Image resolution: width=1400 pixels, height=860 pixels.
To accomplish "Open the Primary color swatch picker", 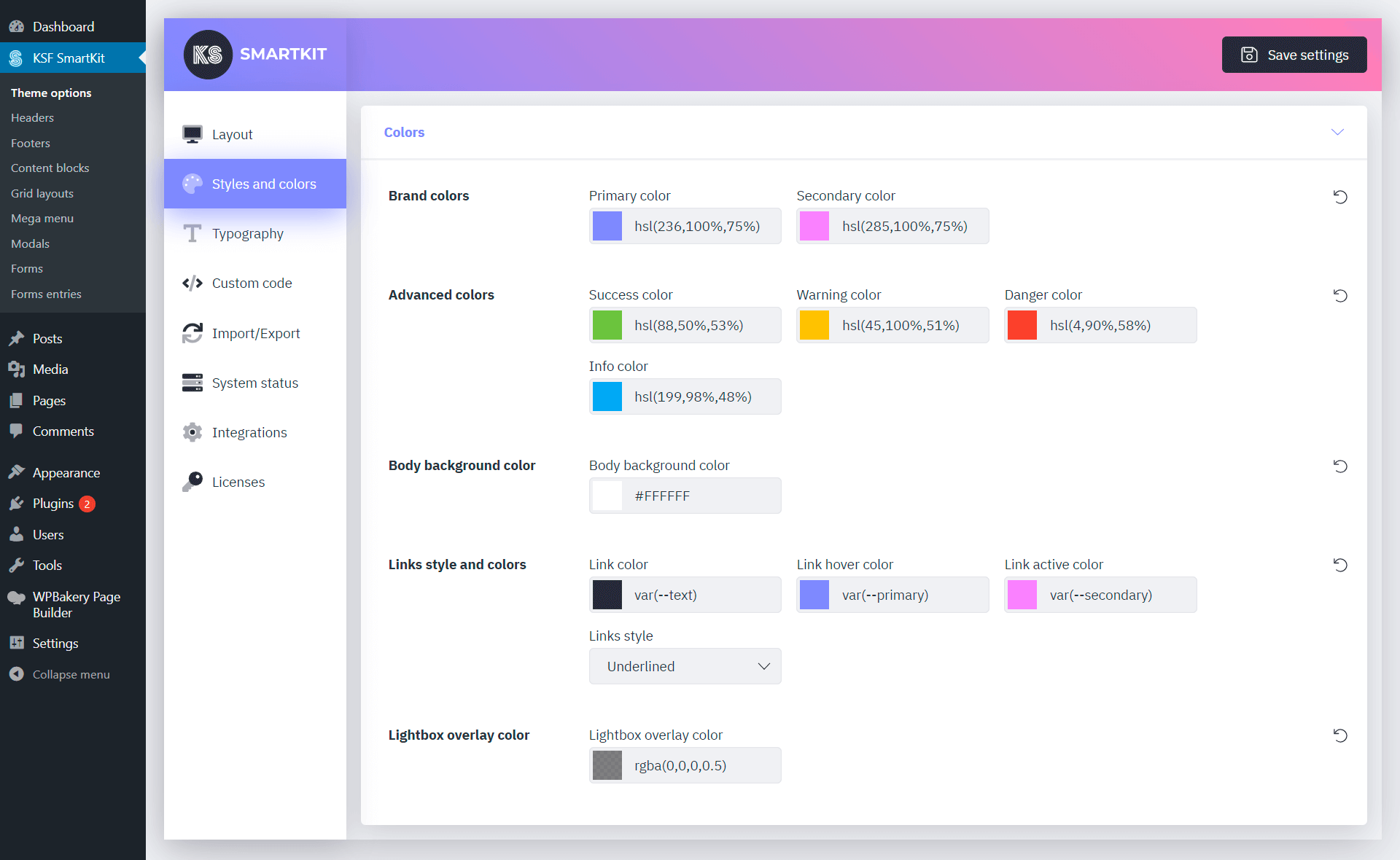I will click(x=607, y=226).
